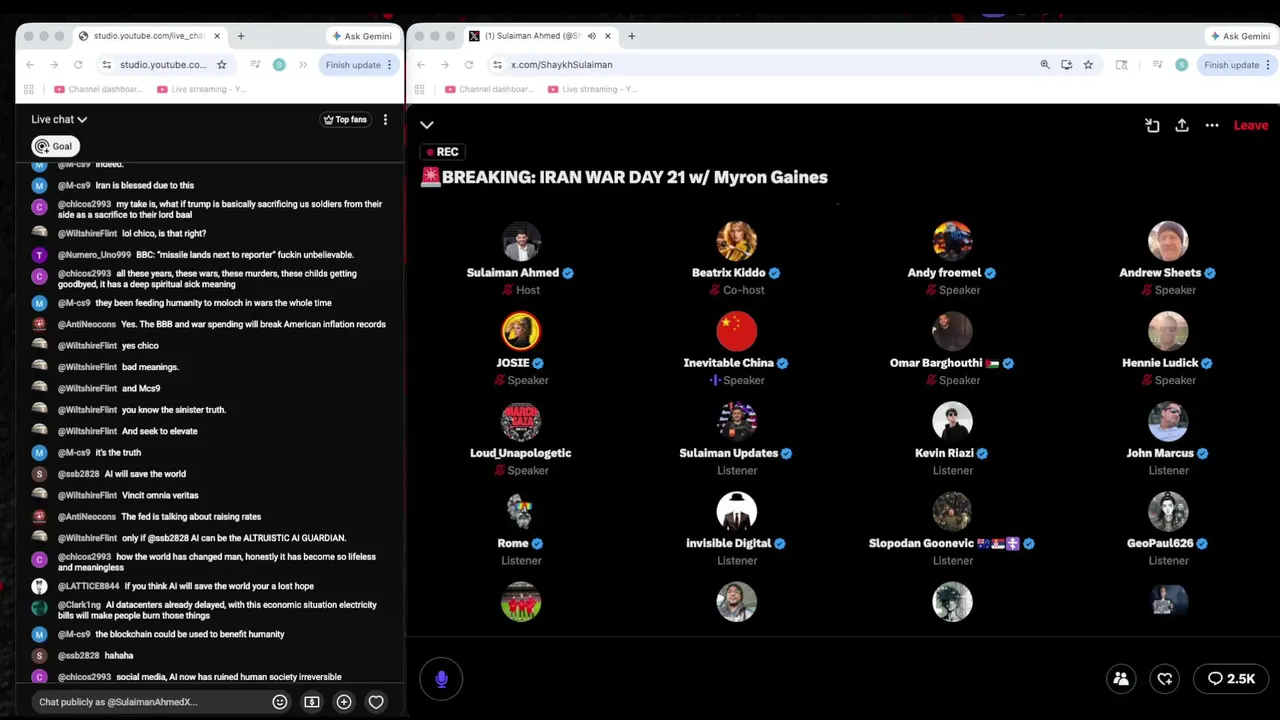Open the emoji picker in chat

pos(280,702)
